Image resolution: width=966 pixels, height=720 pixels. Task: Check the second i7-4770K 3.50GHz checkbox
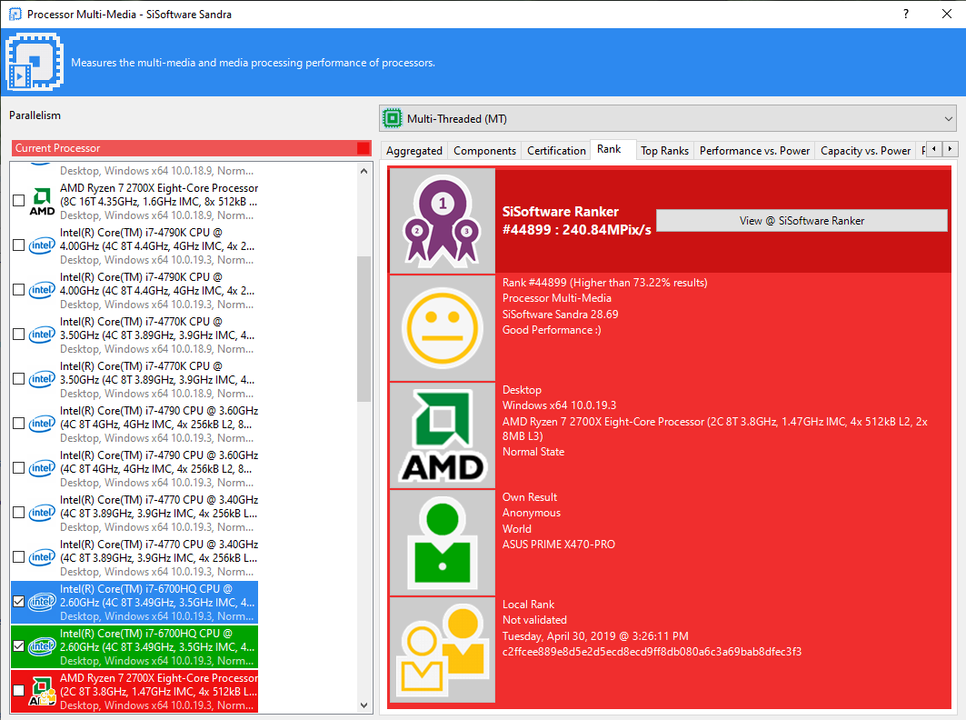(x=18, y=379)
